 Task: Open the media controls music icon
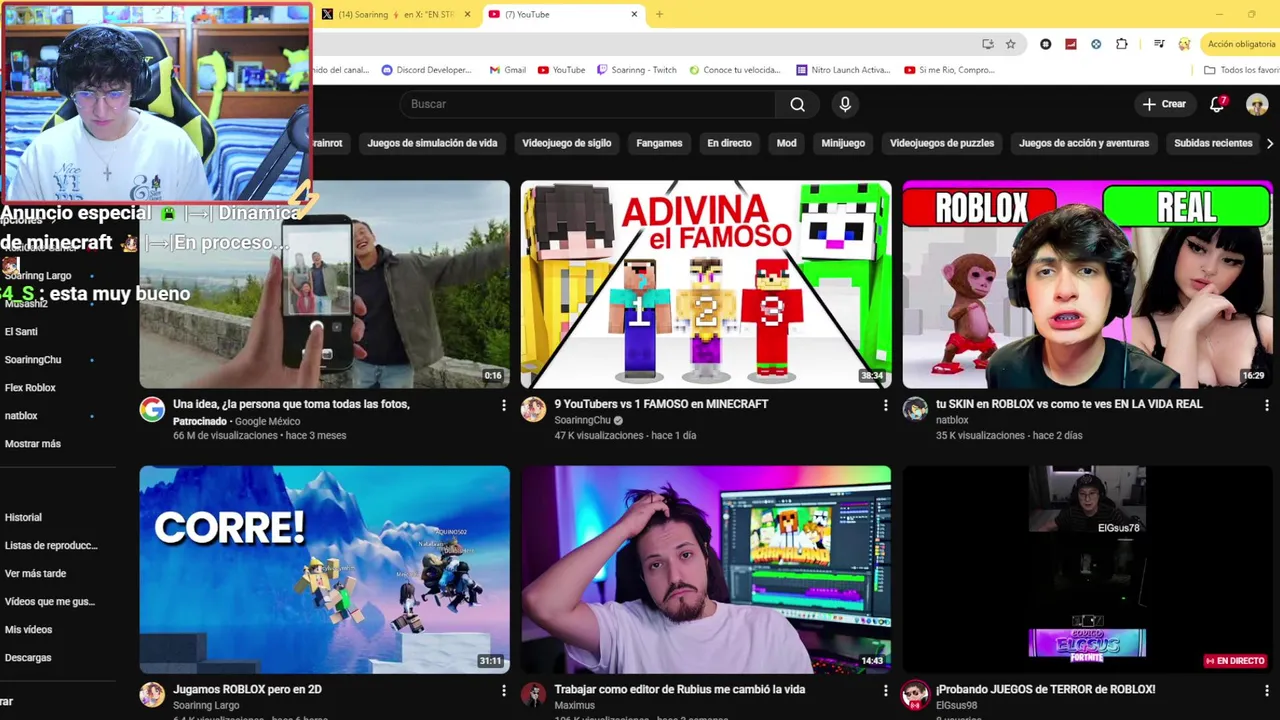(1159, 44)
